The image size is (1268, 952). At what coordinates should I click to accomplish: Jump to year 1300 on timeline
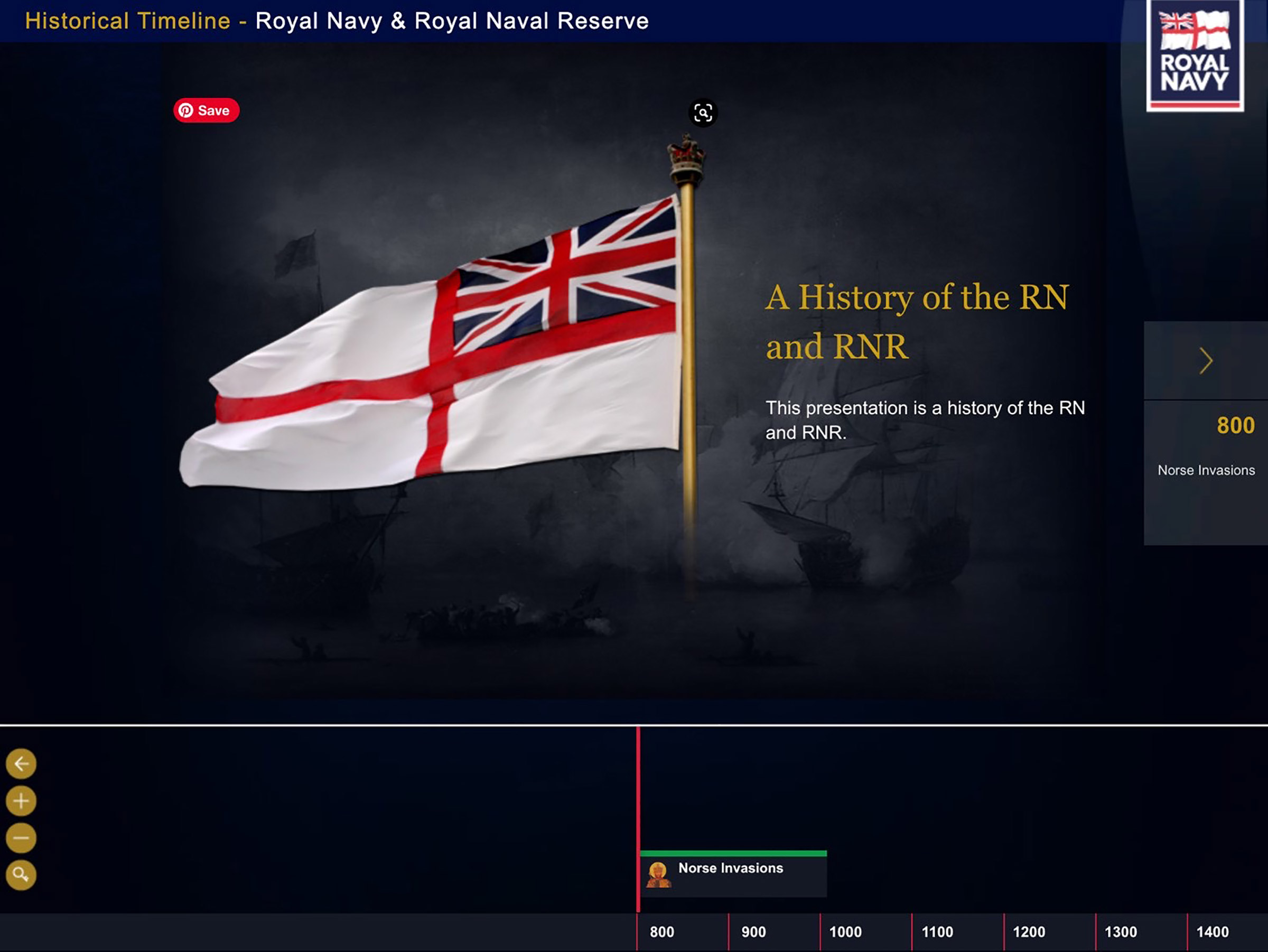click(x=1120, y=932)
